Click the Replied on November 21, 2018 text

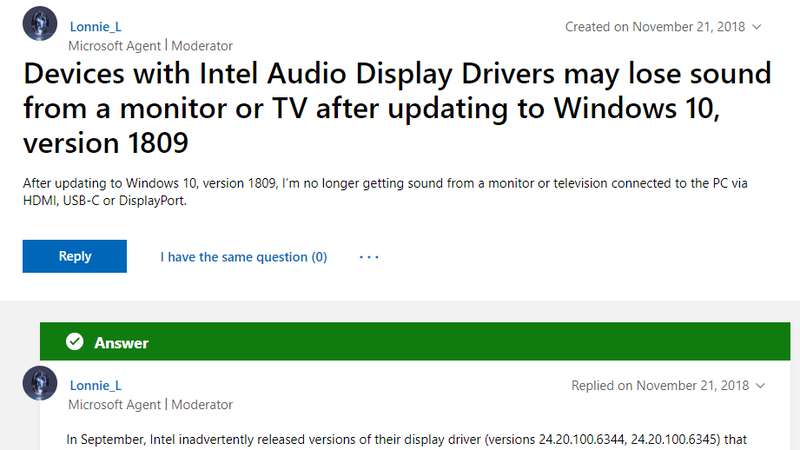coord(661,386)
